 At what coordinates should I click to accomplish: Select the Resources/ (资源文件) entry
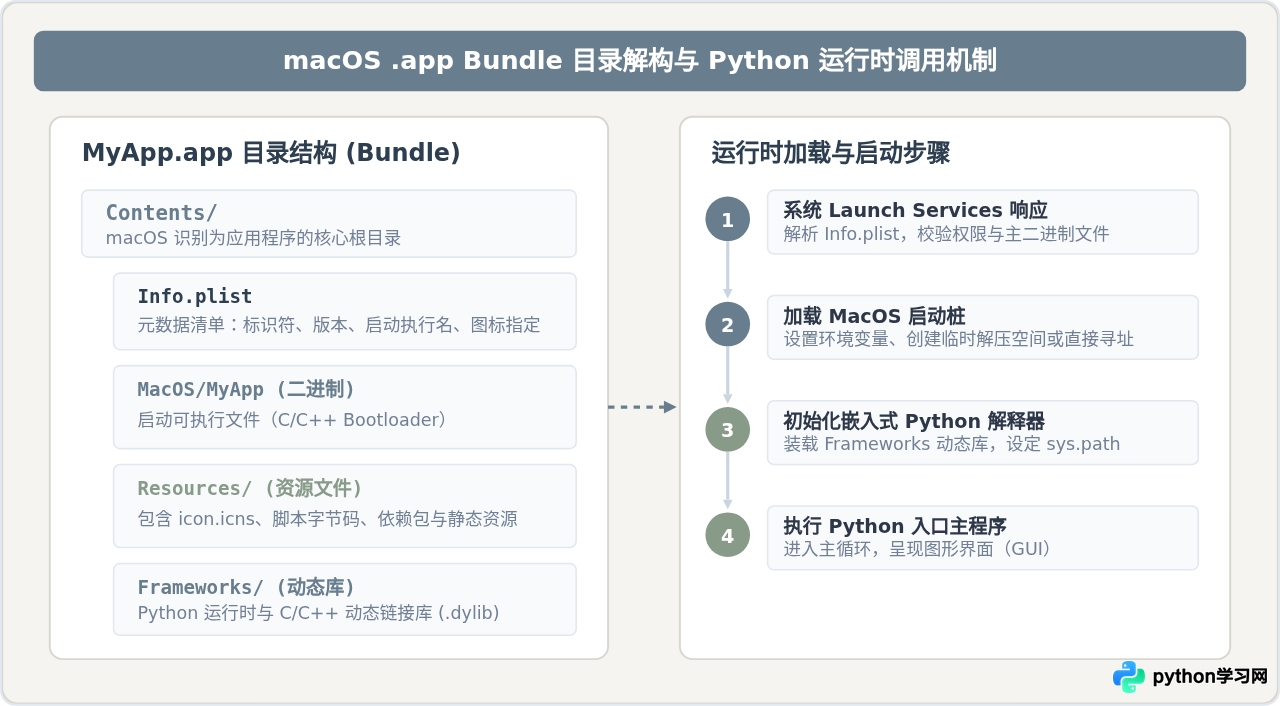pos(345,506)
